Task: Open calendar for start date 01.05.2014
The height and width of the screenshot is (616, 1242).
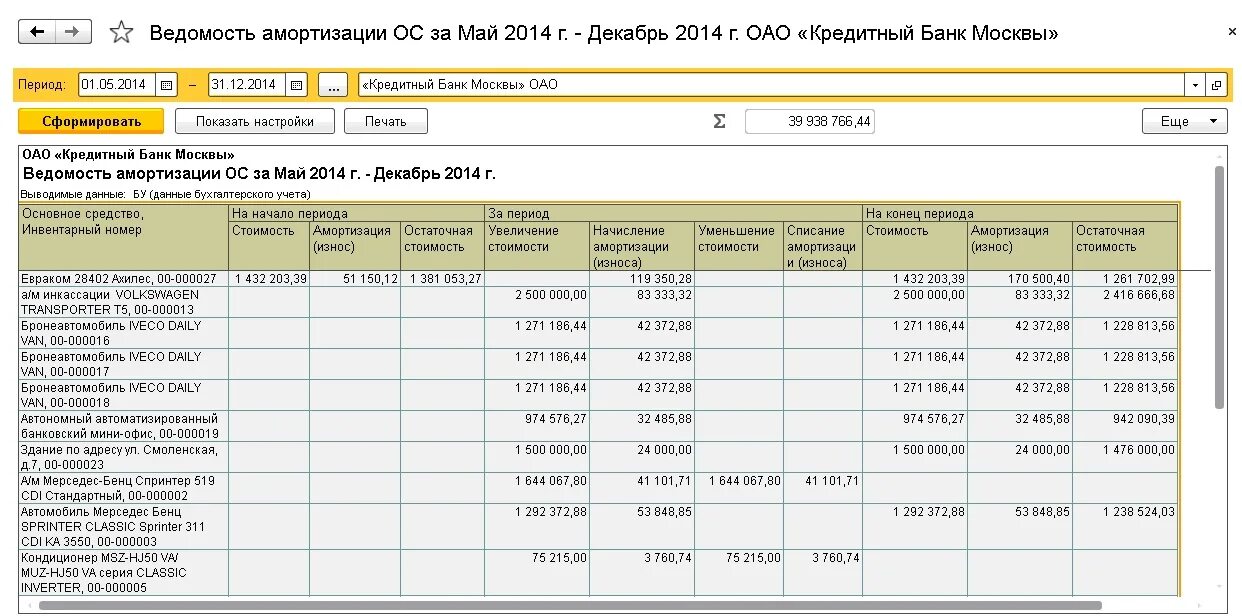Action: pyautogui.click(x=168, y=85)
